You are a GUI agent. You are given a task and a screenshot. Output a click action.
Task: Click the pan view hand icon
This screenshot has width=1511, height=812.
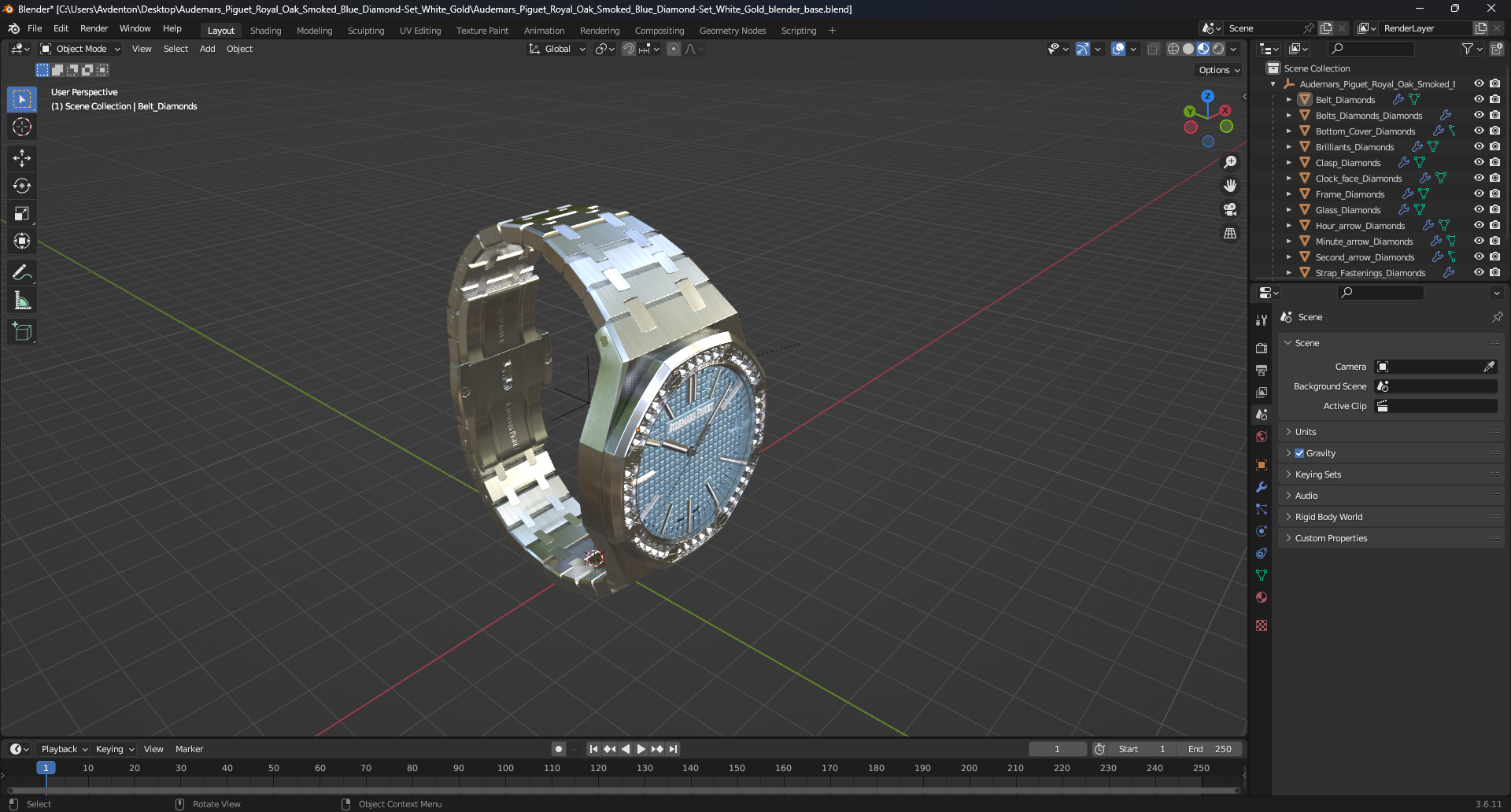1230,186
